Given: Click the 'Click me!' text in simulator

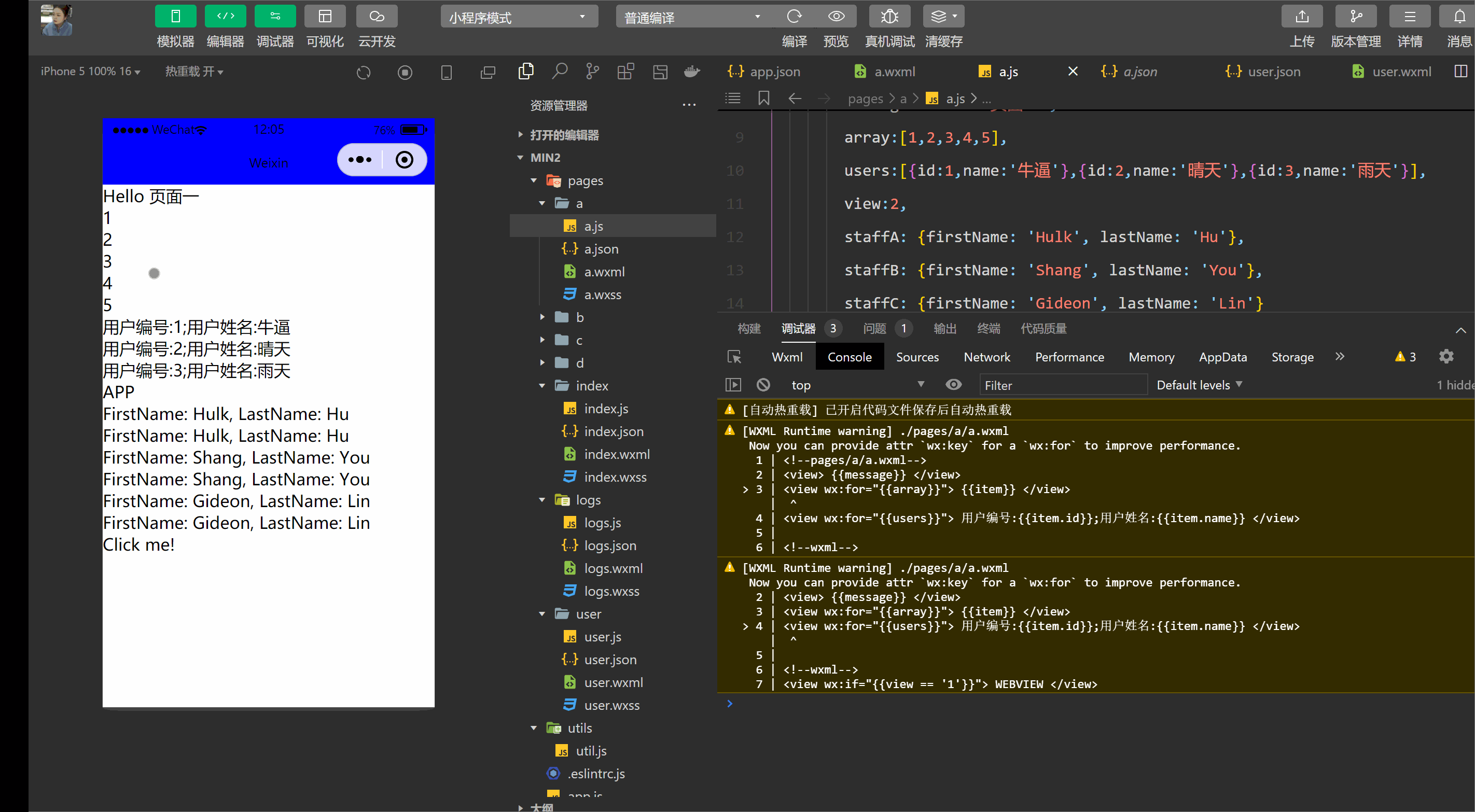Looking at the screenshot, I should [x=138, y=544].
